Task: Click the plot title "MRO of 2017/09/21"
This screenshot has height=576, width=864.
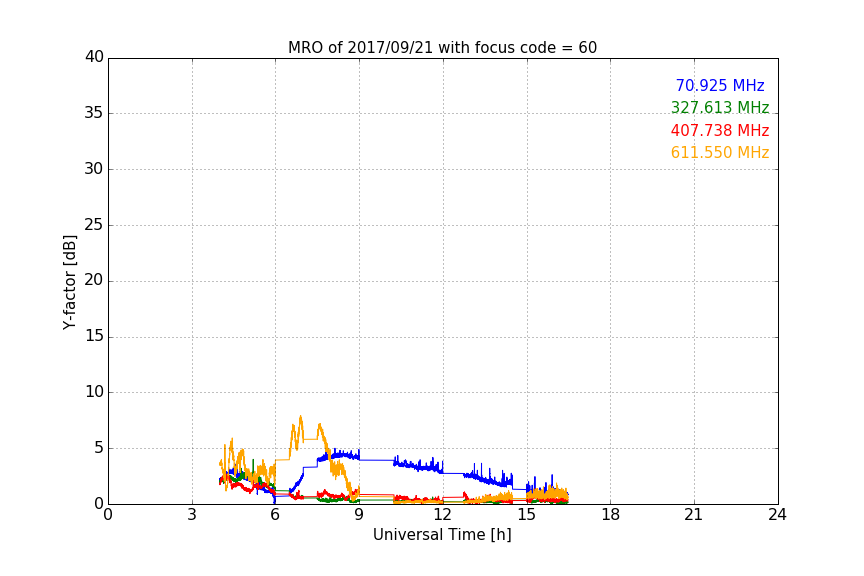Action: point(442,48)
